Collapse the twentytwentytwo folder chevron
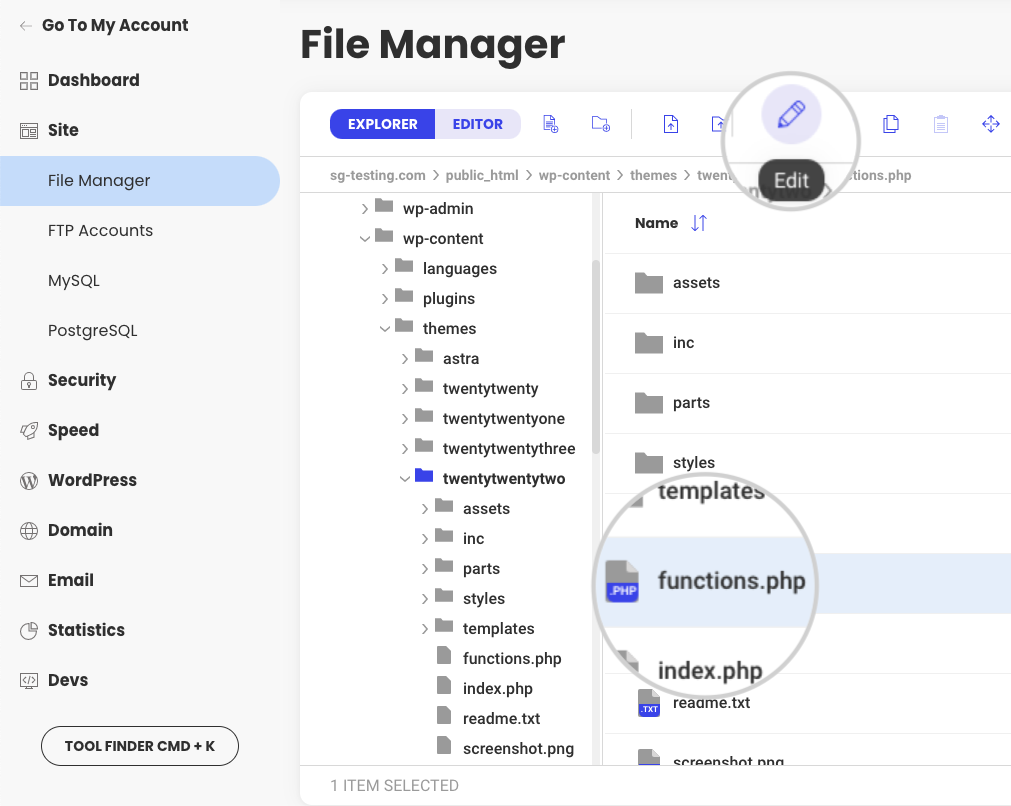This screenshot has width=1011, height=806. pyautogui.click(x=404, y=478)
